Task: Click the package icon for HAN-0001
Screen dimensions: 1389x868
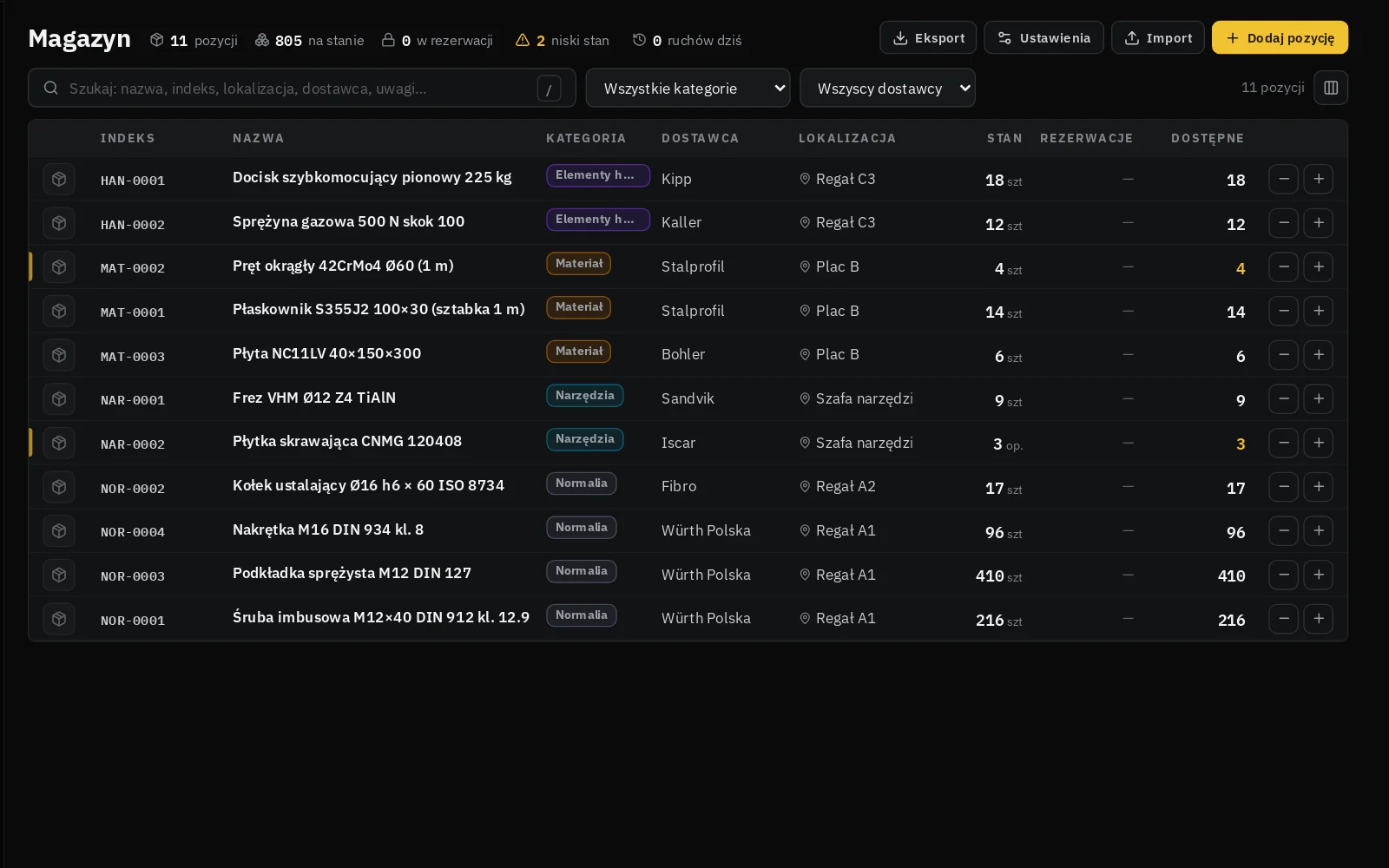Action: [x=59, y=179]
